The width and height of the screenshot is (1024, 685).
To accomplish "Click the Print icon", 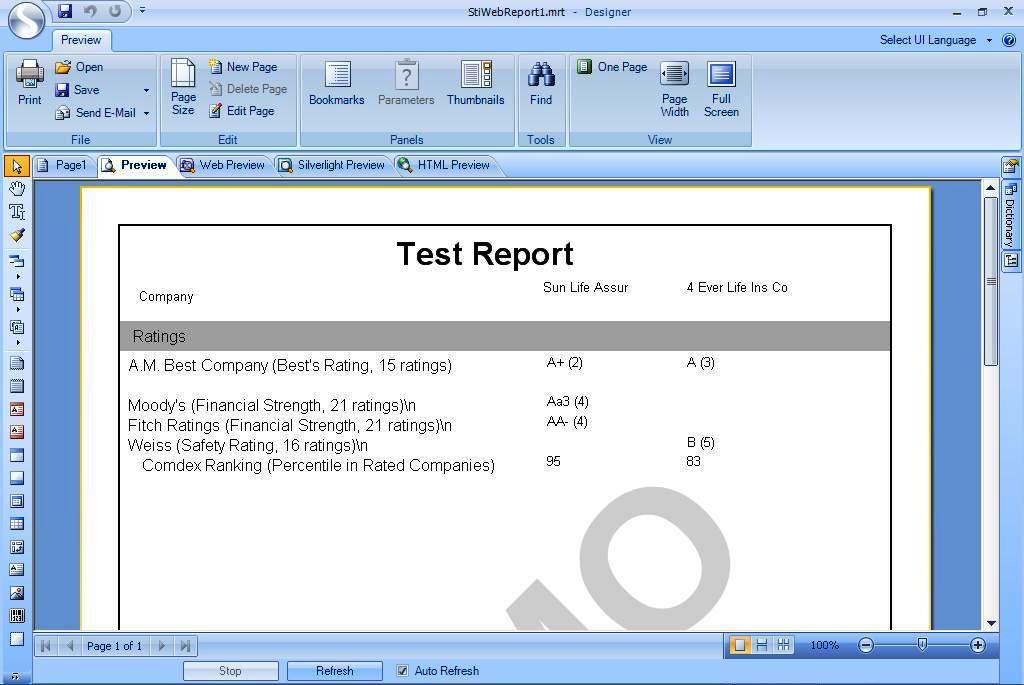I will (29, 82).
